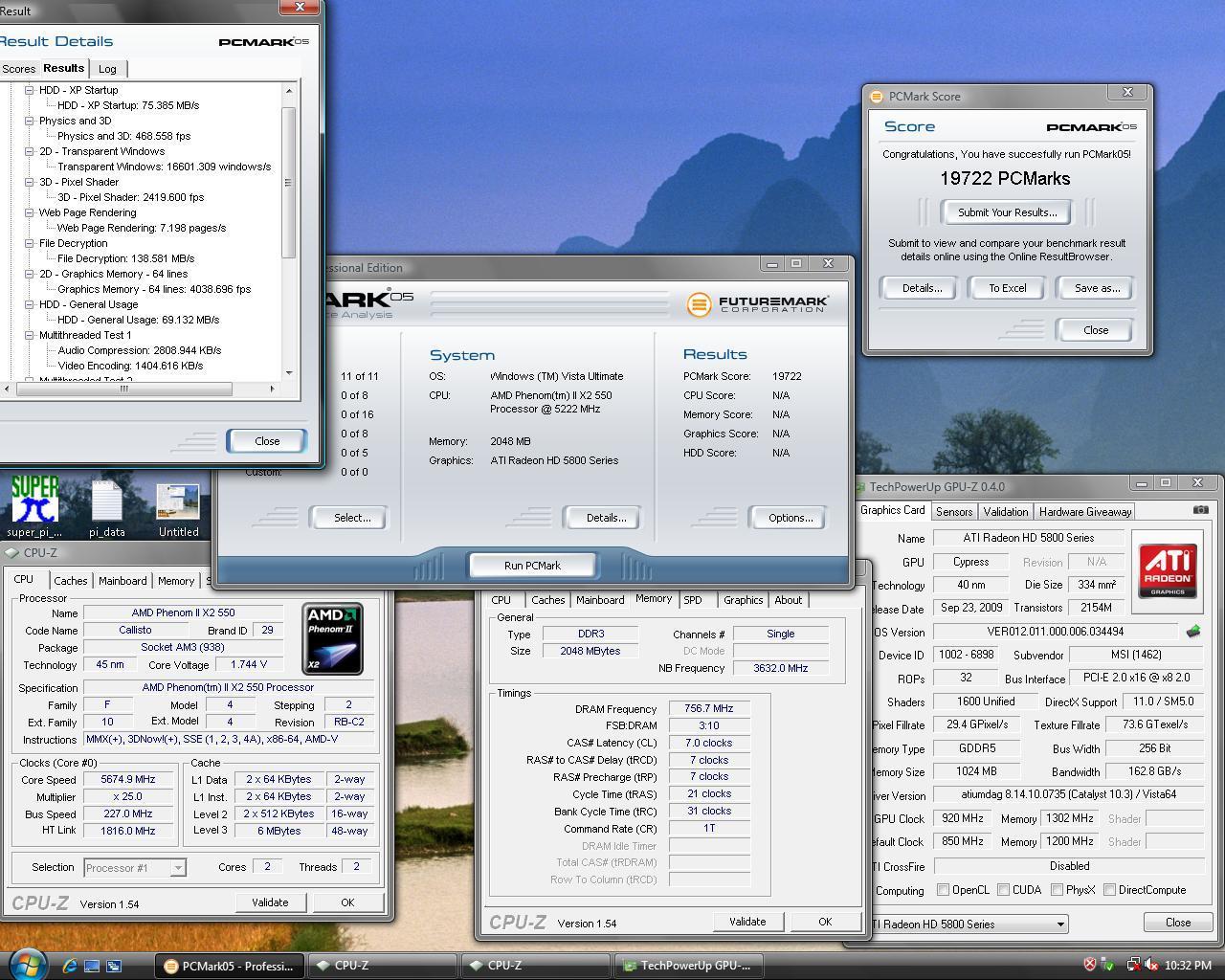Click the volume speaker tray icon

pos(1149,965)
